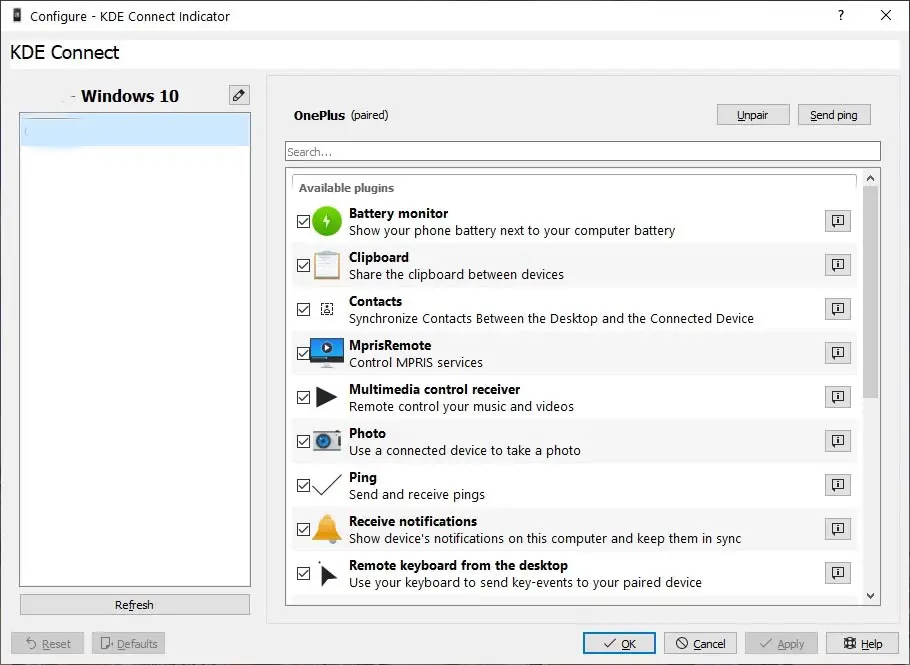Click the Contacts plugin icon

(327, 309)
